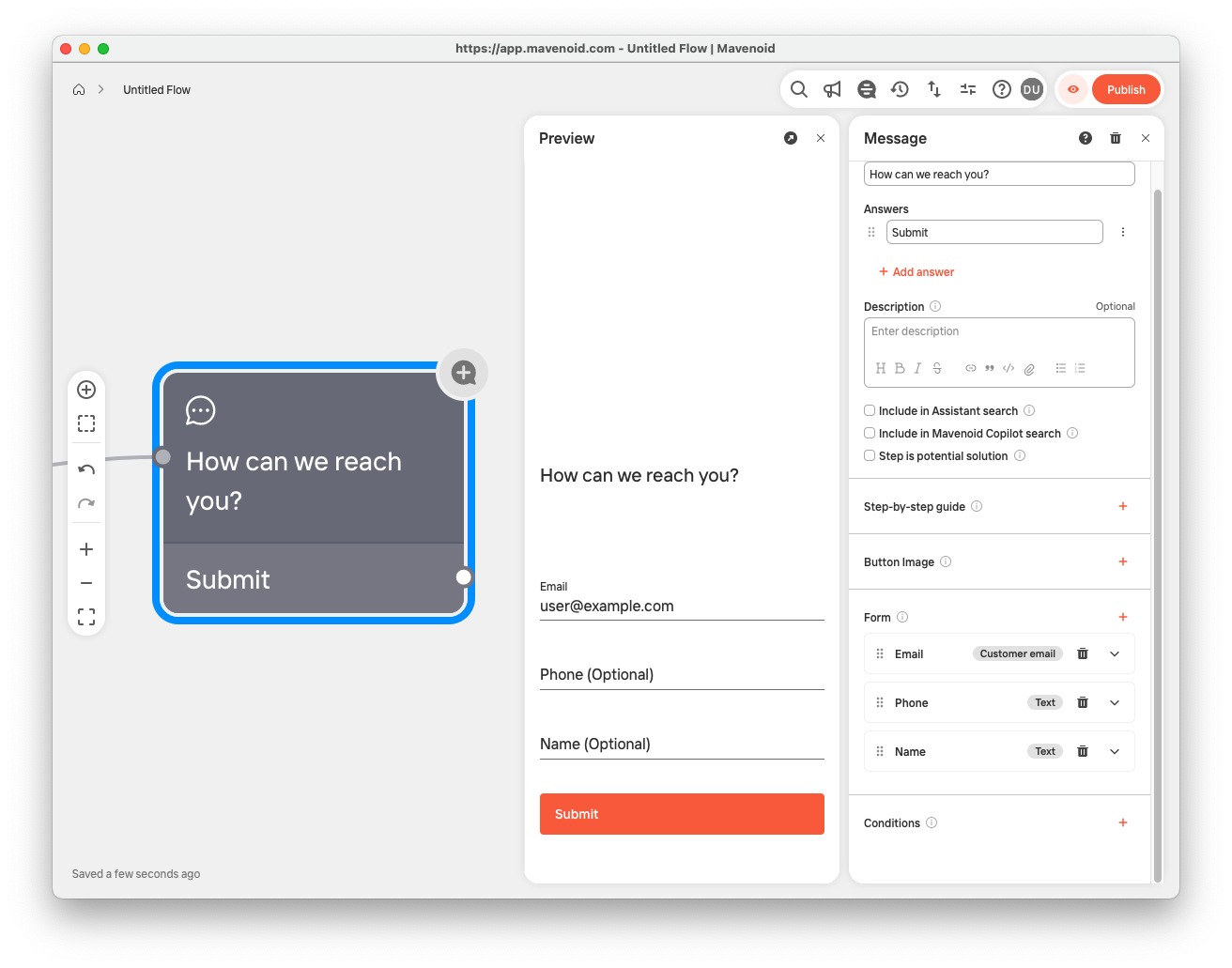Click the Add answer link
Viewport: 1232px width, 968px height.
tap(916, 272)
